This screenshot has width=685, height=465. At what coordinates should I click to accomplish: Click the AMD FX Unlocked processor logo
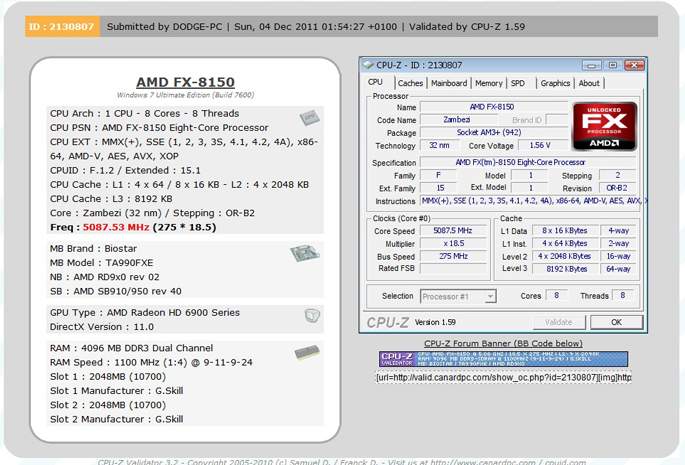(x=605, y=127)
